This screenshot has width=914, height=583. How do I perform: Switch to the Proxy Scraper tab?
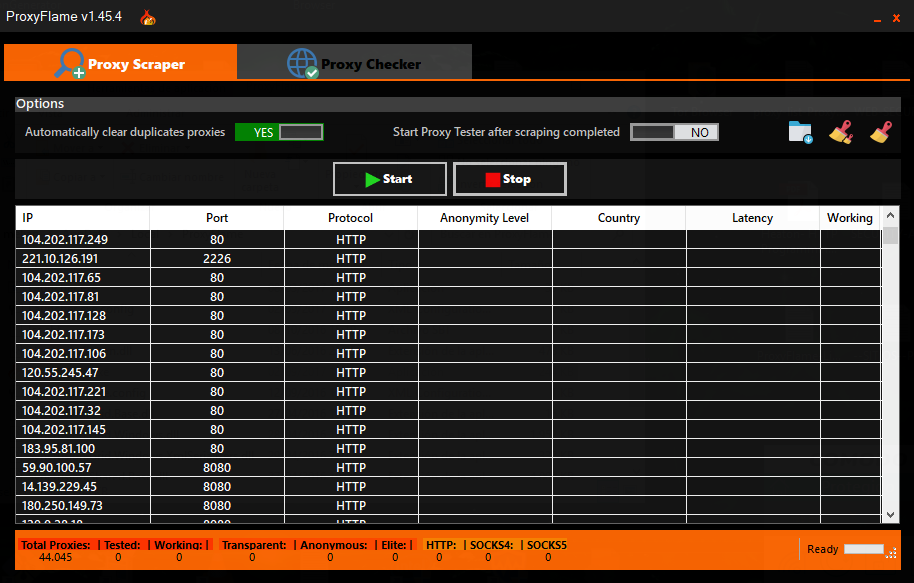pyautogui.click(x=121, y=62)
